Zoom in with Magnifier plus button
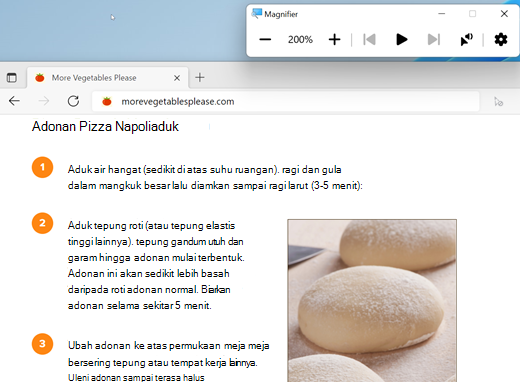Screen dimensions: 520x382 [334, 40]
